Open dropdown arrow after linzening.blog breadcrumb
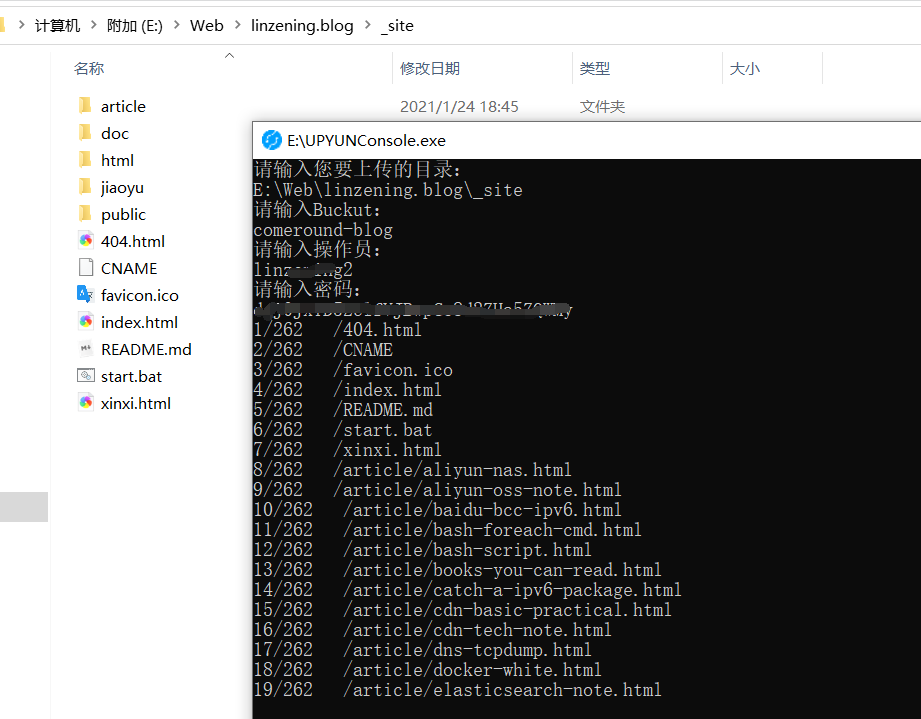The height and width of the screenshot is (719, 921). click(x=367, y=26)
